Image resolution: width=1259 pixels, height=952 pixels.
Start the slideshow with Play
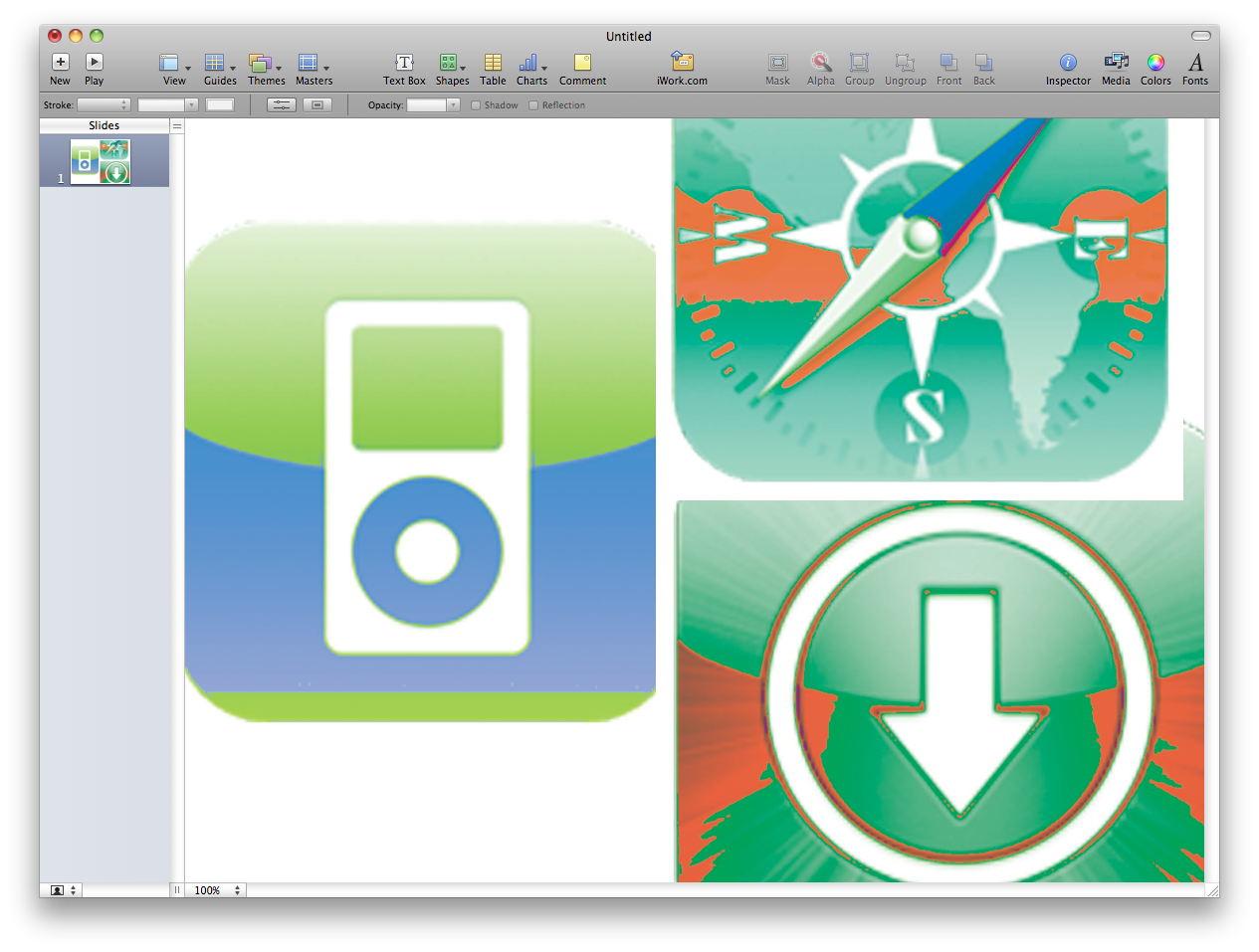coord(94,69)
